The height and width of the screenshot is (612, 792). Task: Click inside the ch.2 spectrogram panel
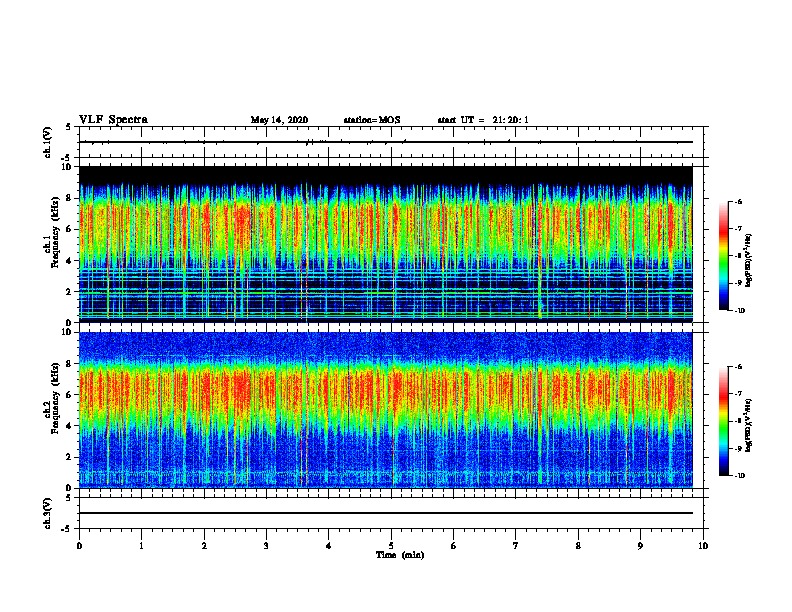[386, 410]
